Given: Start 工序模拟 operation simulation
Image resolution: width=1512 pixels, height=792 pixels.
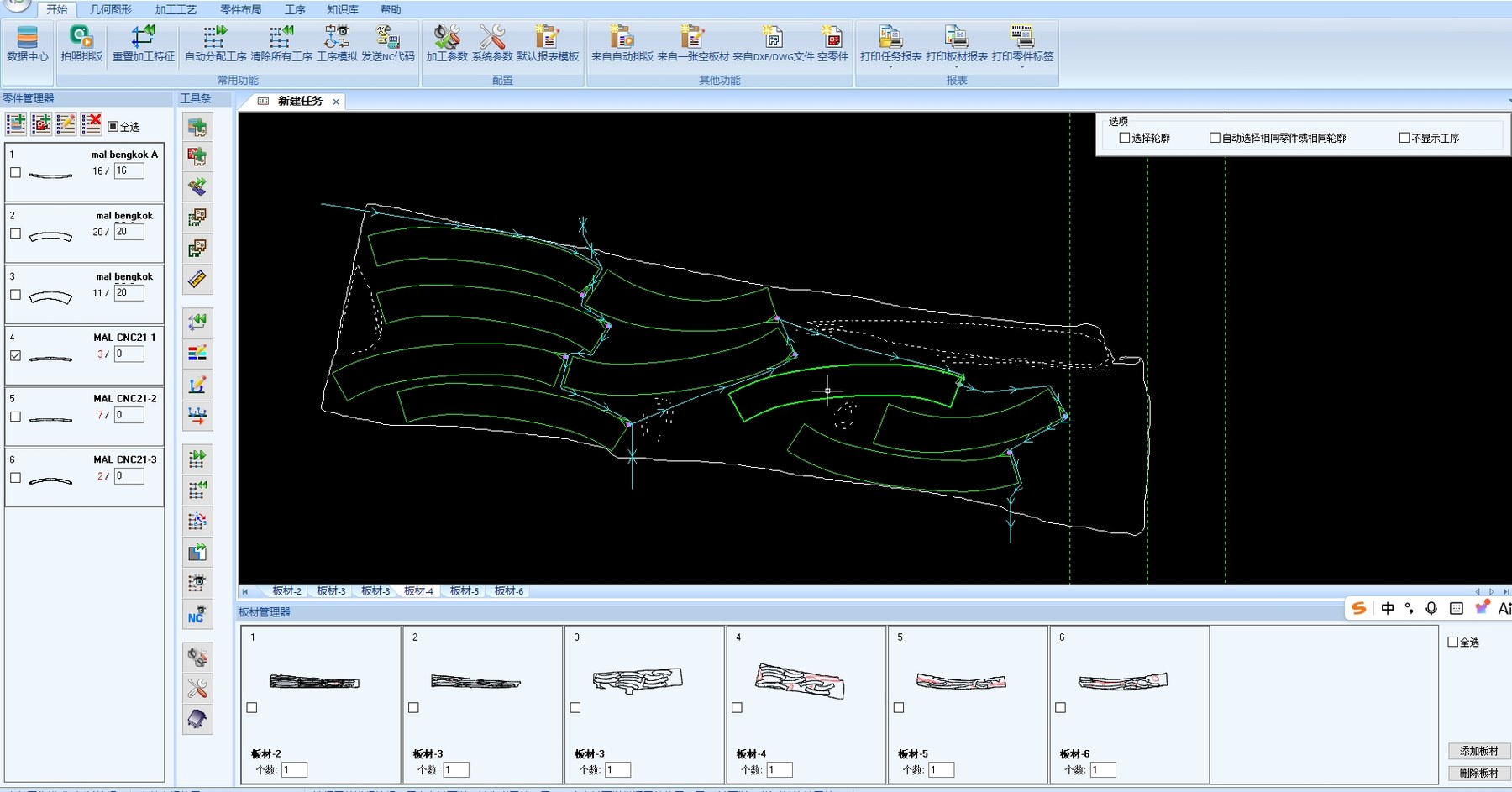Looking at the screenshot, I should point(337,44).
